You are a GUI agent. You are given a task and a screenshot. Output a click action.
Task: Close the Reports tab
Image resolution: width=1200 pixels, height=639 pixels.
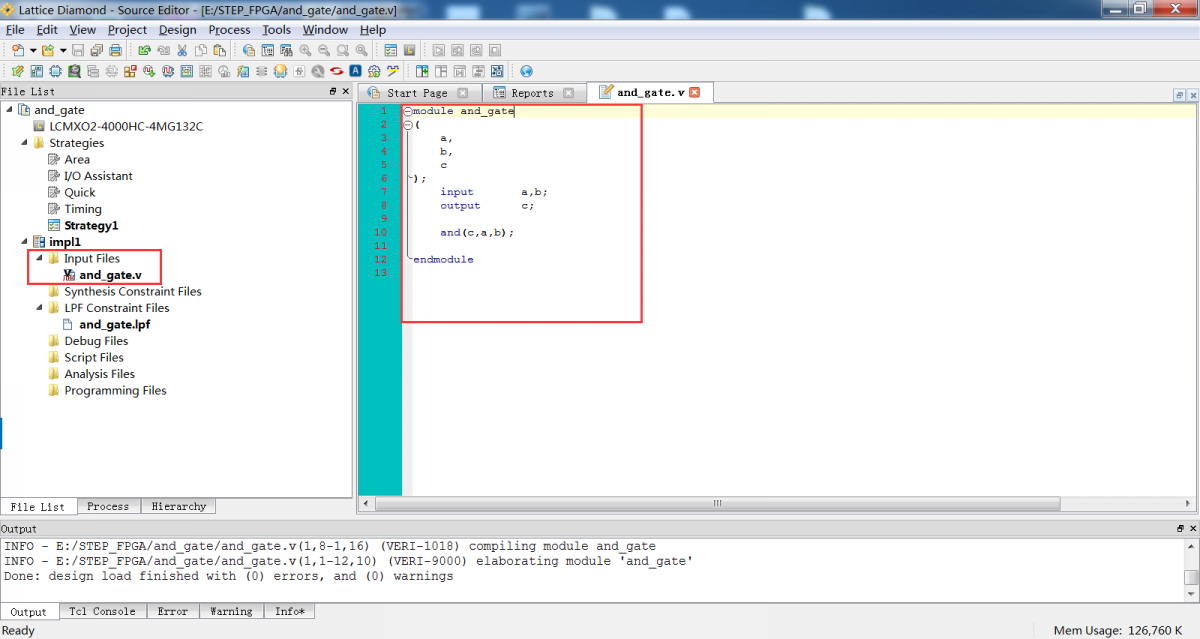pyautogui.click(x=569, y=93)
